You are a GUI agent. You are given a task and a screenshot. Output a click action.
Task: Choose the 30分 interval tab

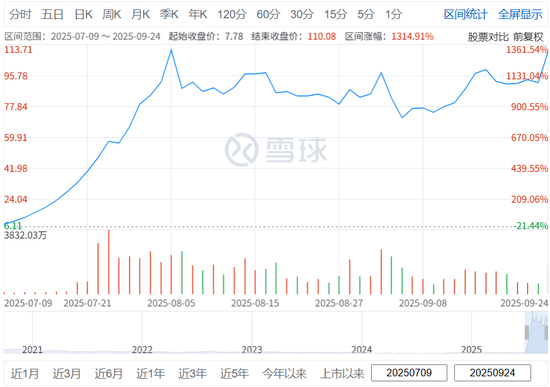[x=302, y=14]
